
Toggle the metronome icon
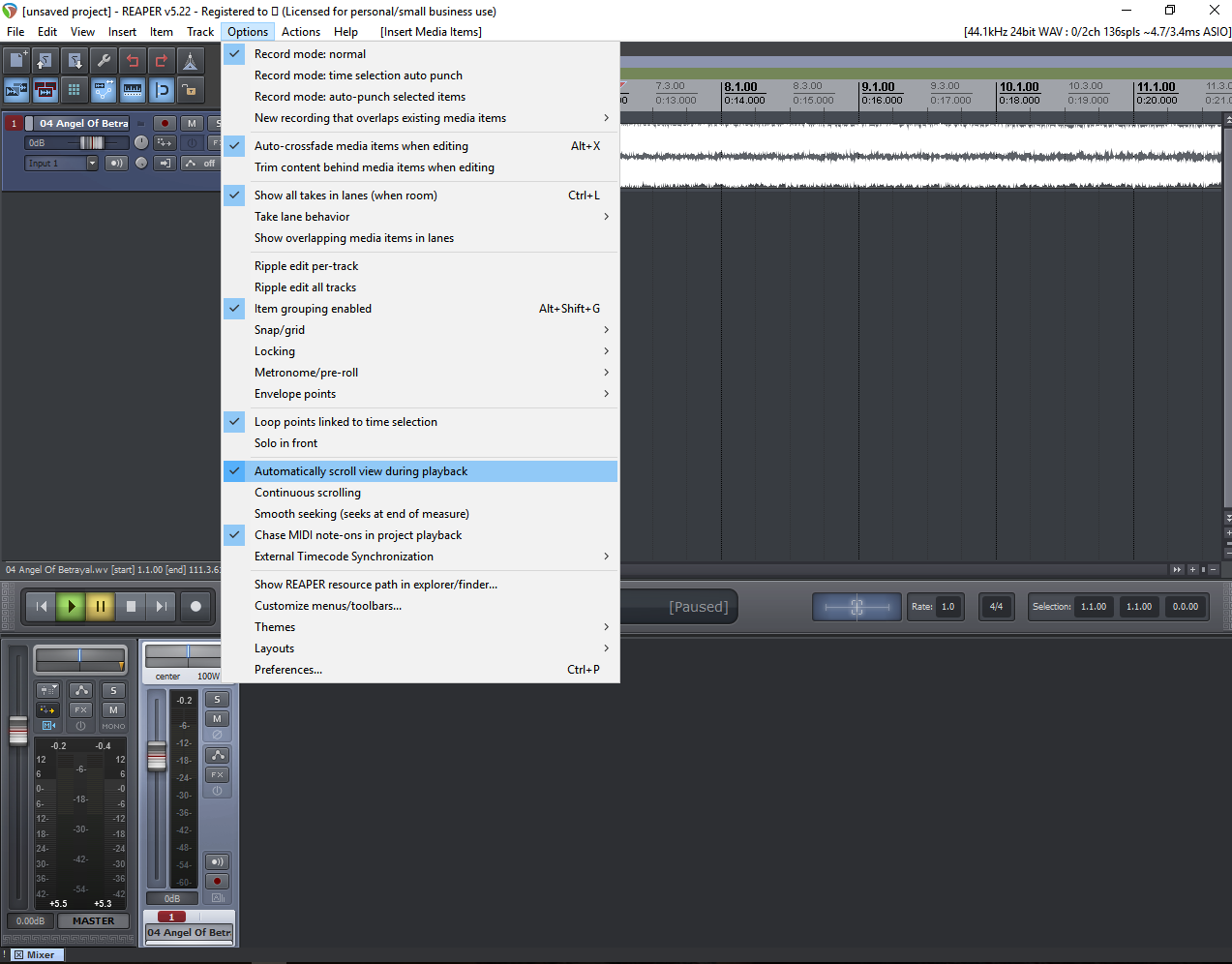191,61
